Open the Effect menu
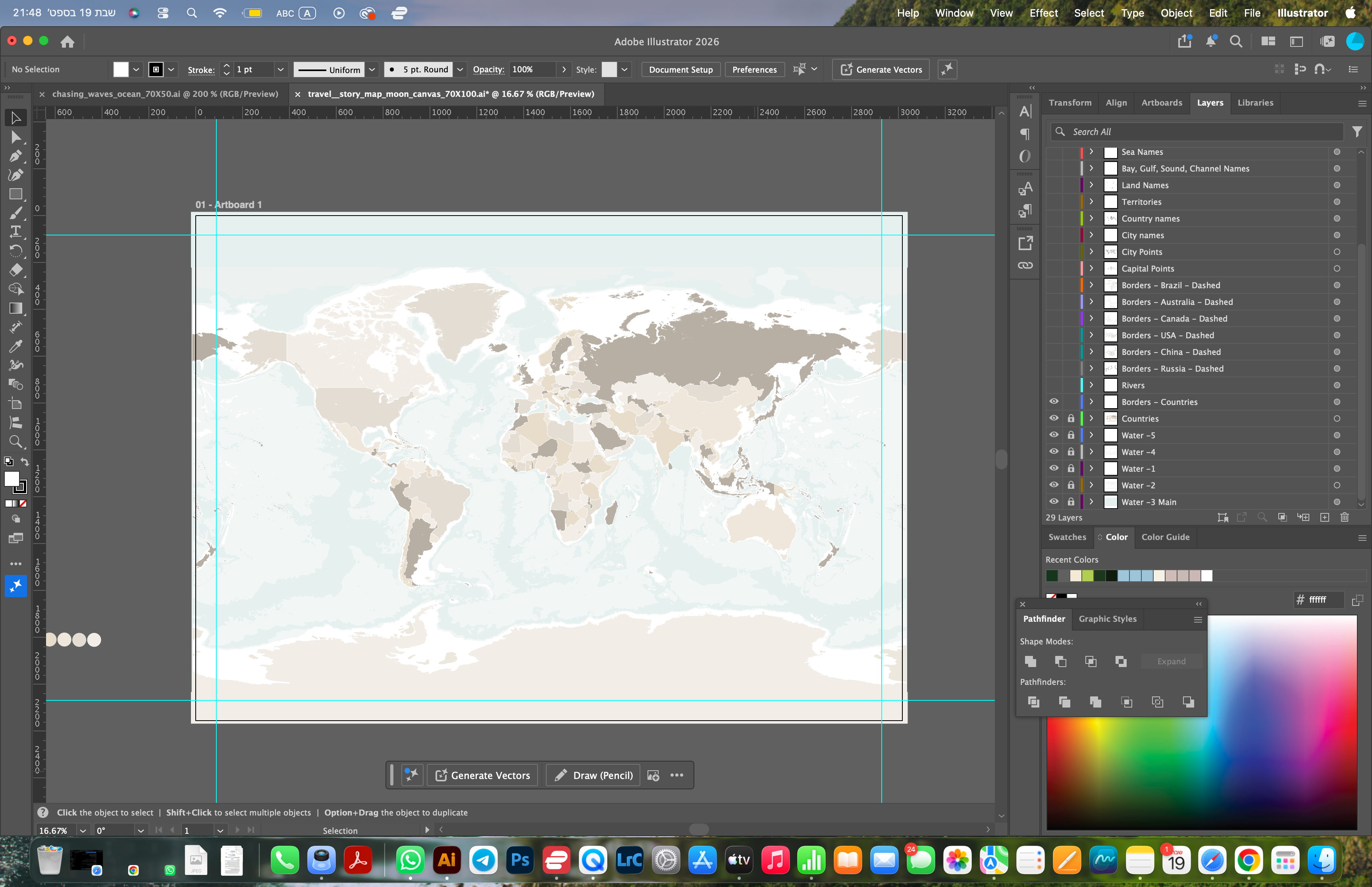Image resolution: width=1372 pixels, height=887 pixels. pos(1043,13)
